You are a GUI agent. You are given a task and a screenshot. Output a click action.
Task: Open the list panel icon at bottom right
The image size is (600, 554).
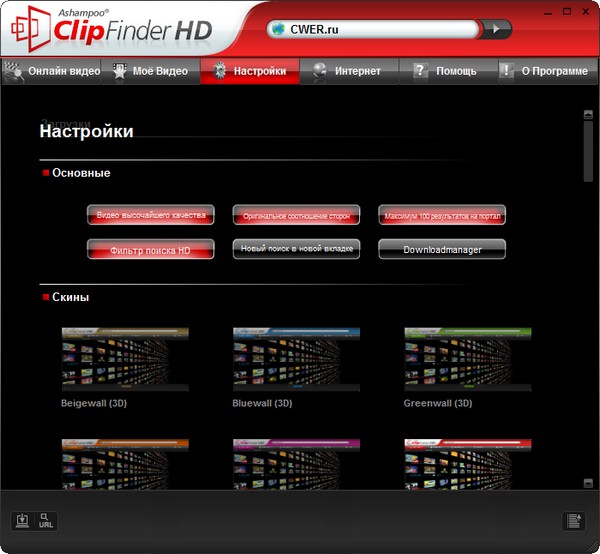(x=573, y=520)
